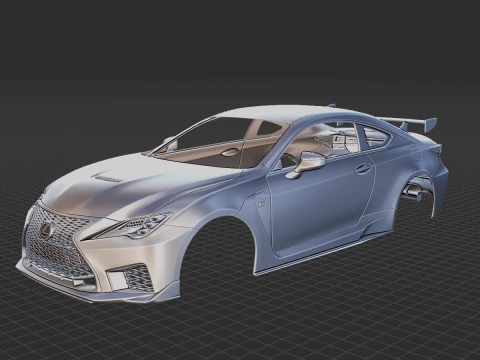Select the Lexus emblem on the front grille

(x=45, y=230)
